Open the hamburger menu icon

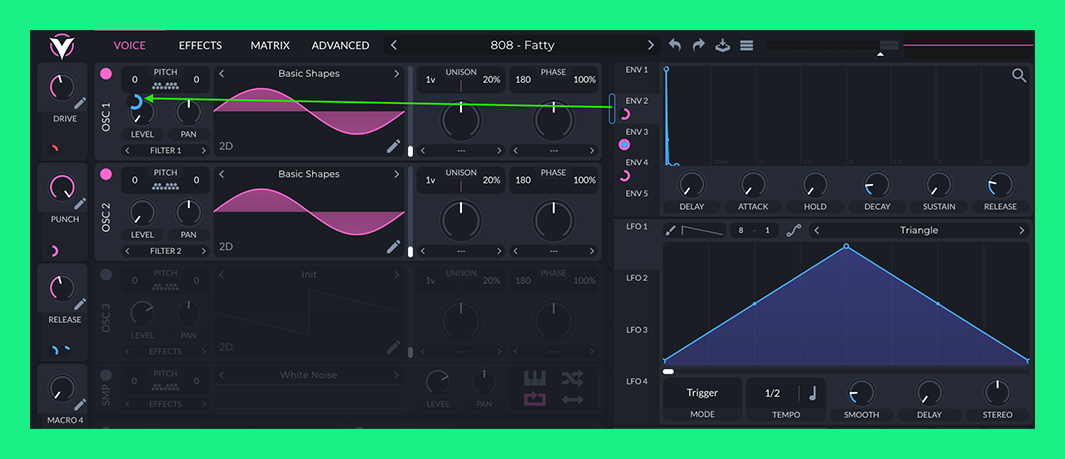point(746,46)
